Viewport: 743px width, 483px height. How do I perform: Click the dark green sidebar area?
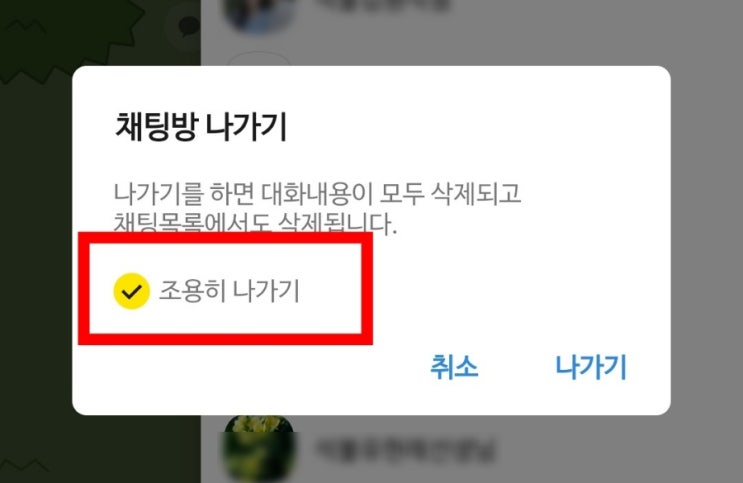[x=36, y=237]
